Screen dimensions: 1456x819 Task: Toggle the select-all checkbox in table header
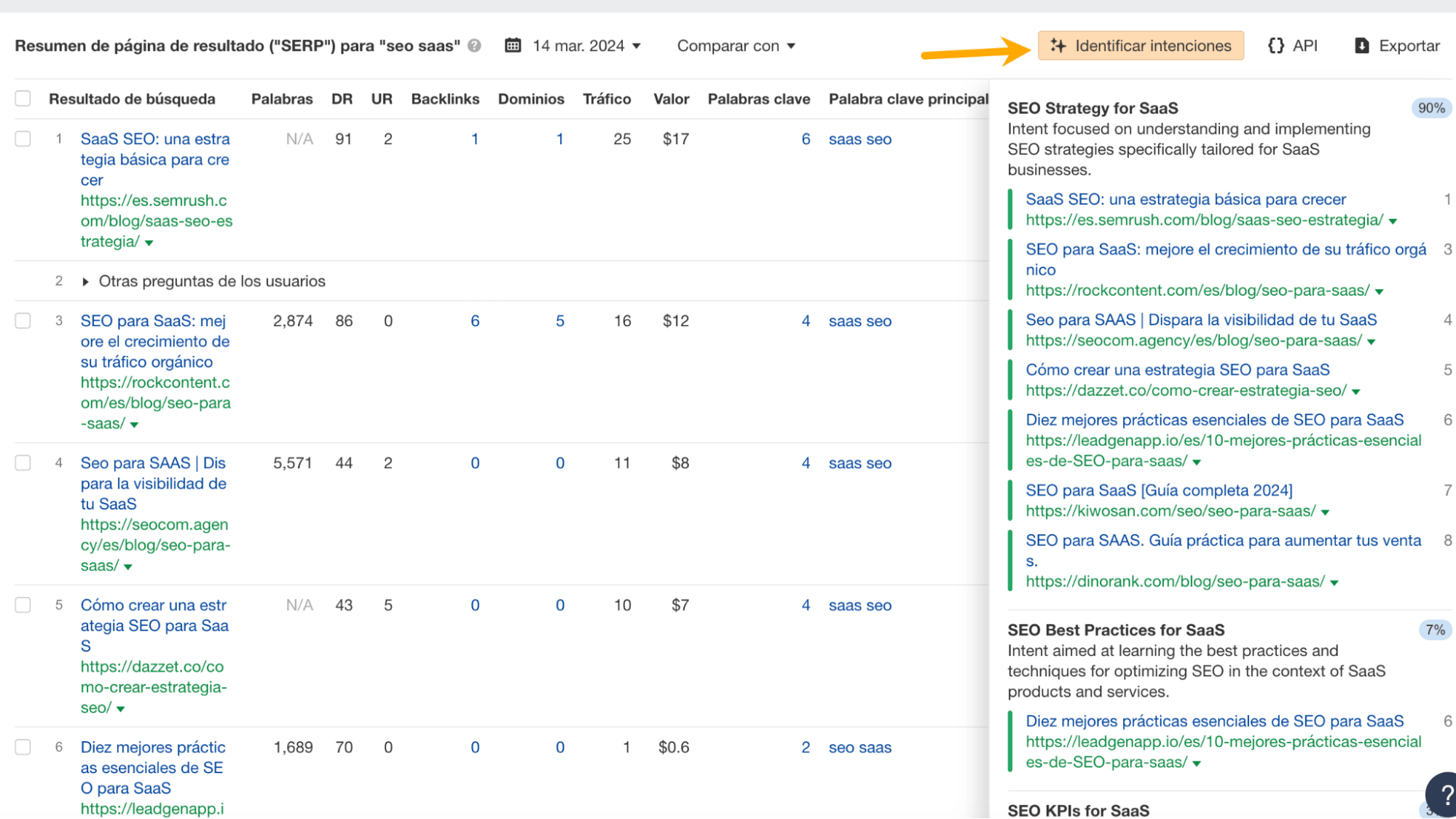tap(23, 99)
